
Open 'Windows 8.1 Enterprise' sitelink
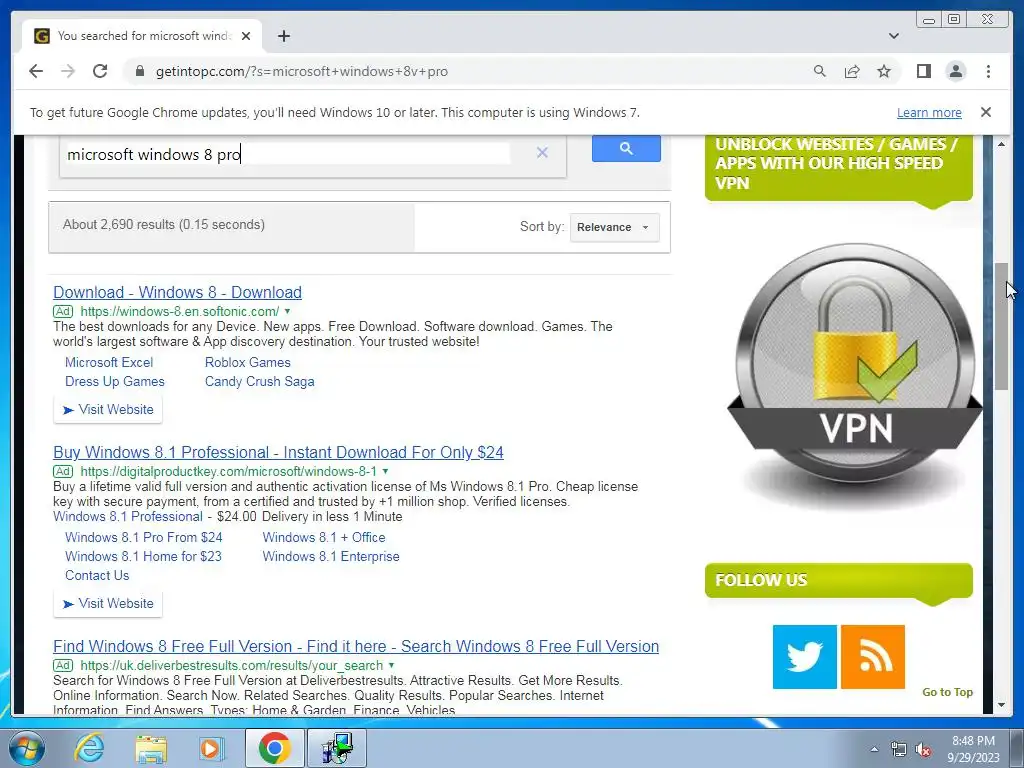point(331,556)
